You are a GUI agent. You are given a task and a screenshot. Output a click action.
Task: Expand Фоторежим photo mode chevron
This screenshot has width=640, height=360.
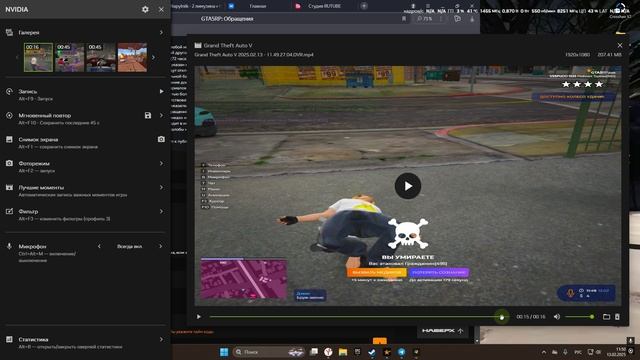pos(161,163)
